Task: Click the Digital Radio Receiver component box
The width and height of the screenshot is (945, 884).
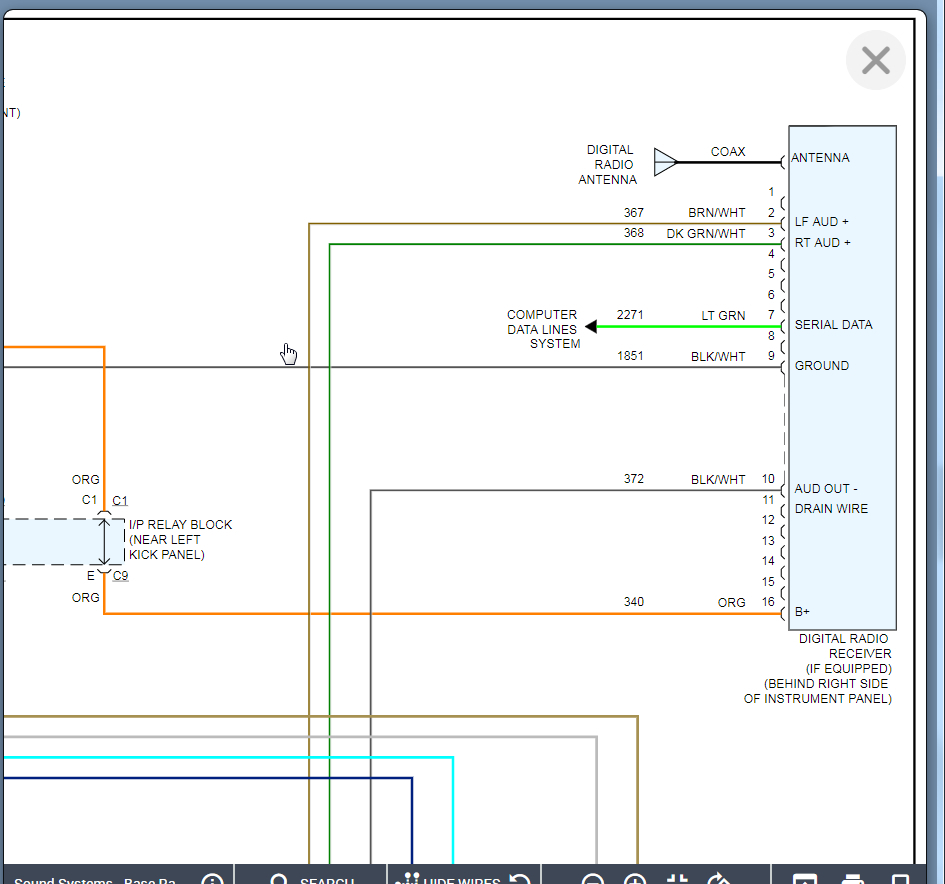Action: tap(842, 420)
